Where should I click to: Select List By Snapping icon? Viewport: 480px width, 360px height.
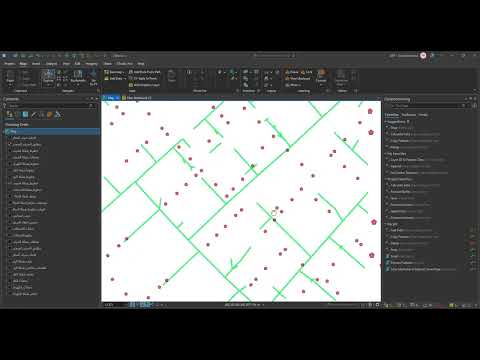tap(42, 115)
